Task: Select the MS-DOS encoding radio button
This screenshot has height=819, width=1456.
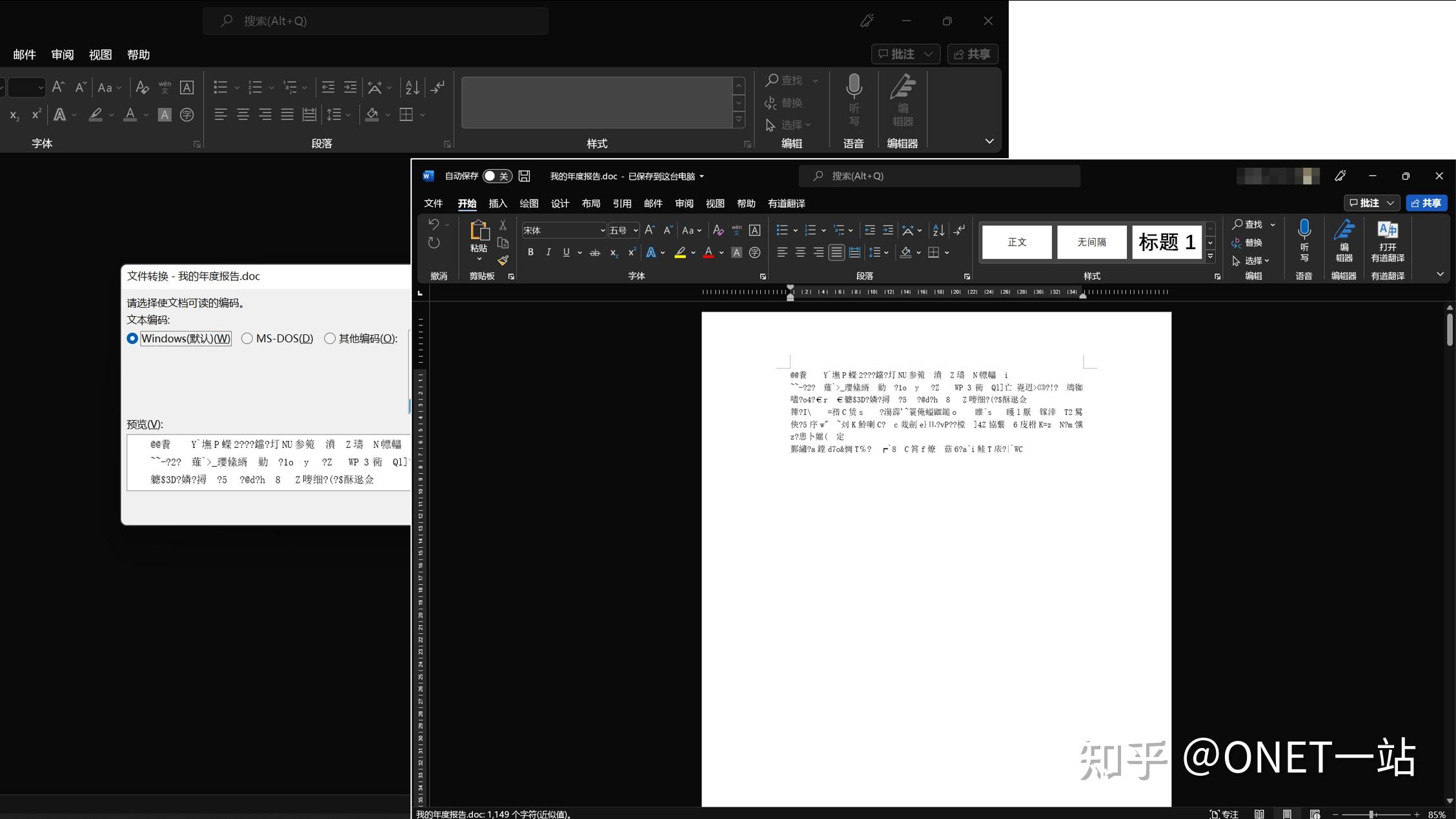Action: [x=247, y=338]
